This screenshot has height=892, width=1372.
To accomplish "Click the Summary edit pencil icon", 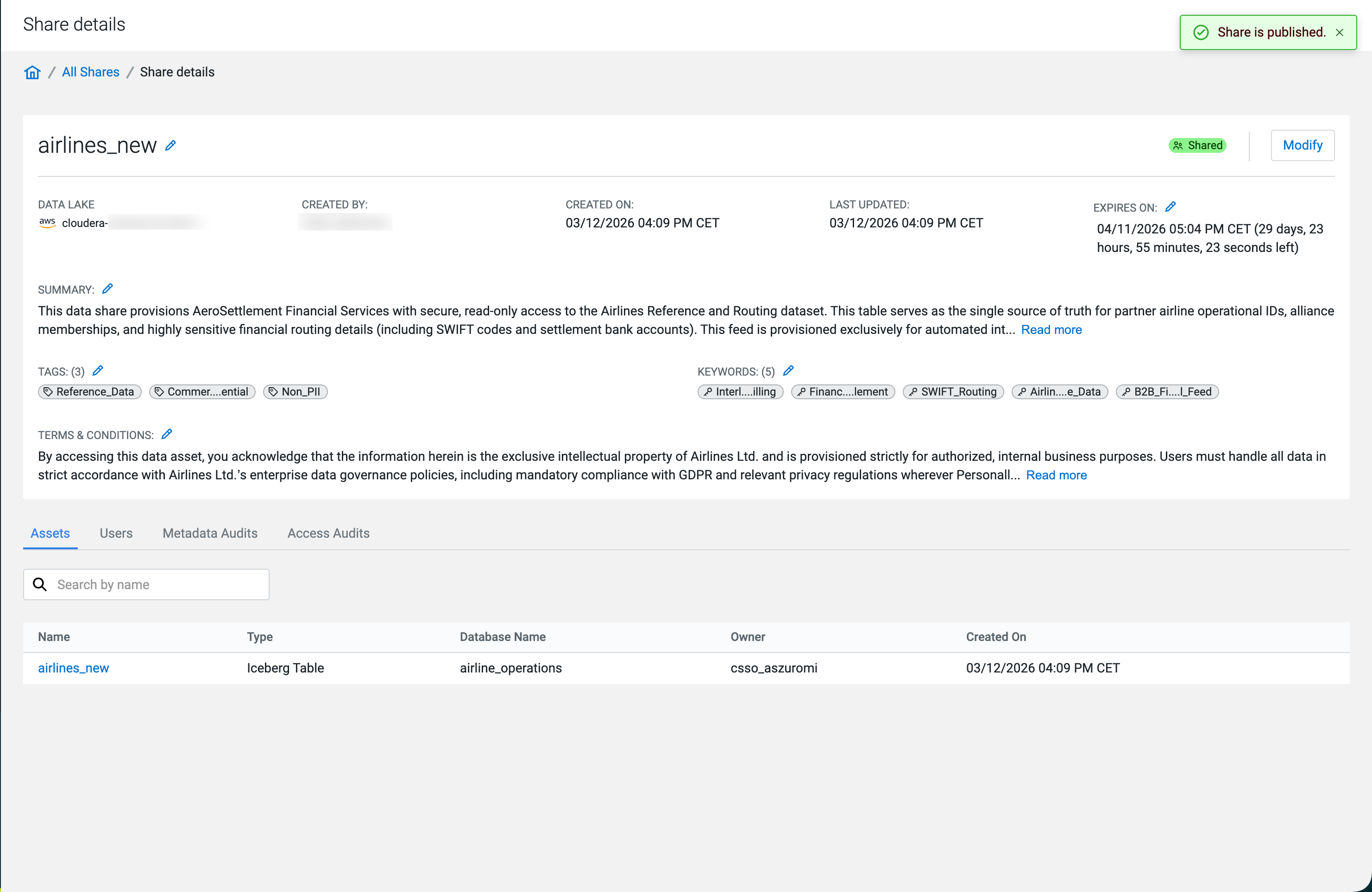I will [107, 289].
